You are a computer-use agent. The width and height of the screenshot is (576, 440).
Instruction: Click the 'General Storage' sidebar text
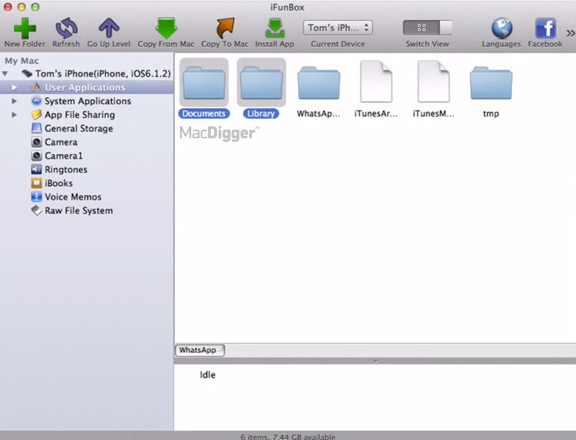(x=79, y=129)
